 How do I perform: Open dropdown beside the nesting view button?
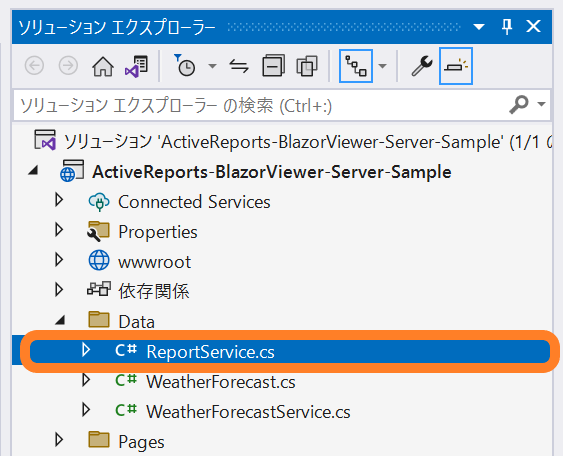(382, 66)
